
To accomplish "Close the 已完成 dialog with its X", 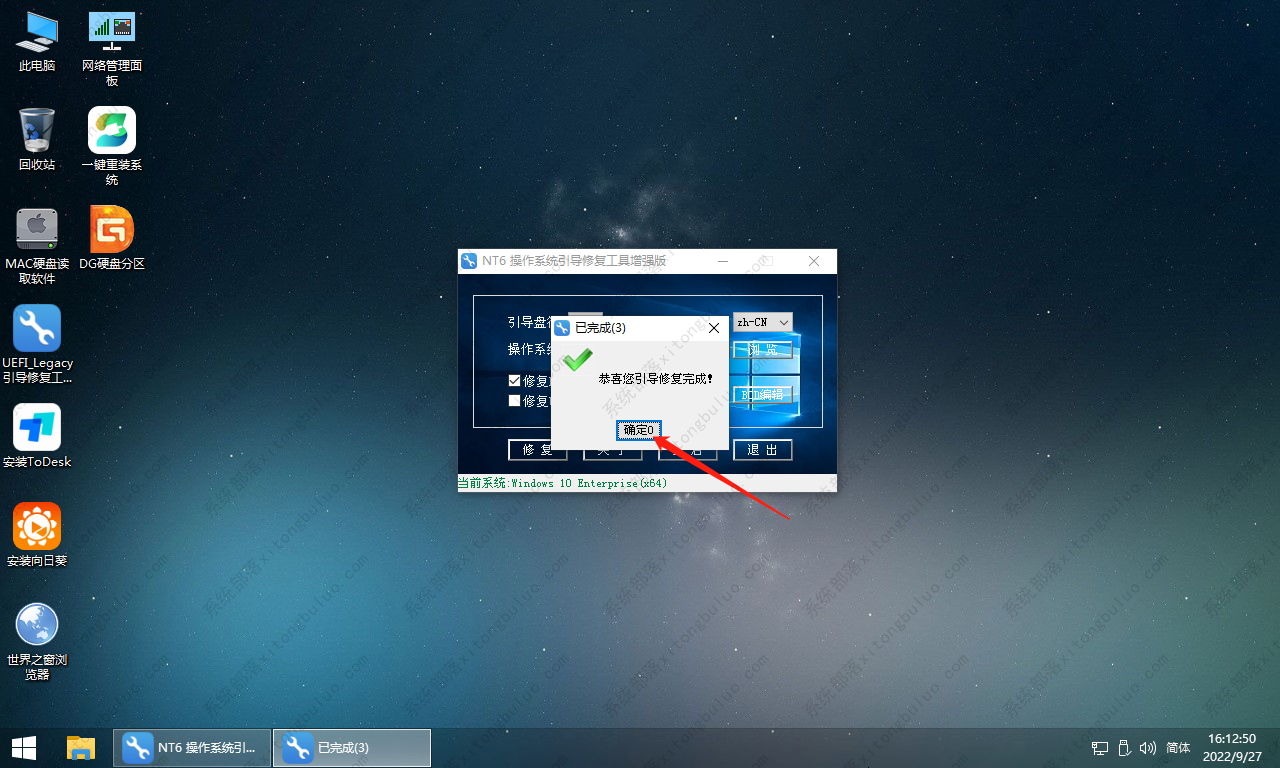I will point(714,328).
